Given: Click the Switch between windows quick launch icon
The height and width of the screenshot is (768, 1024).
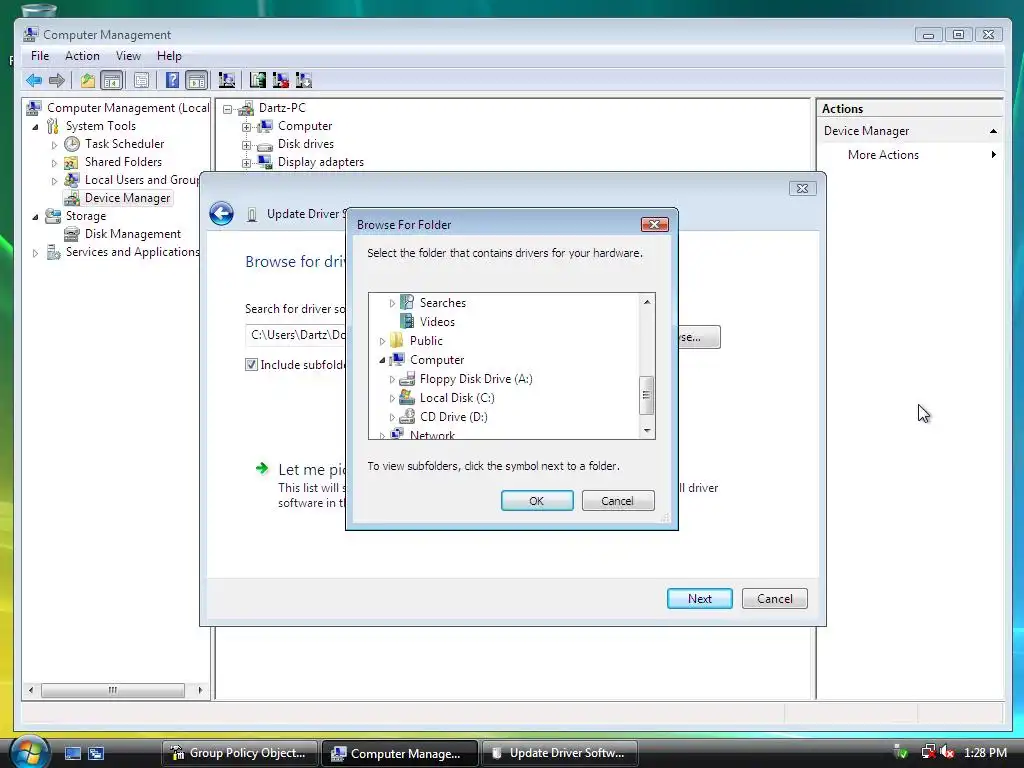Looking at the screenshot, I should pos(96,753).
